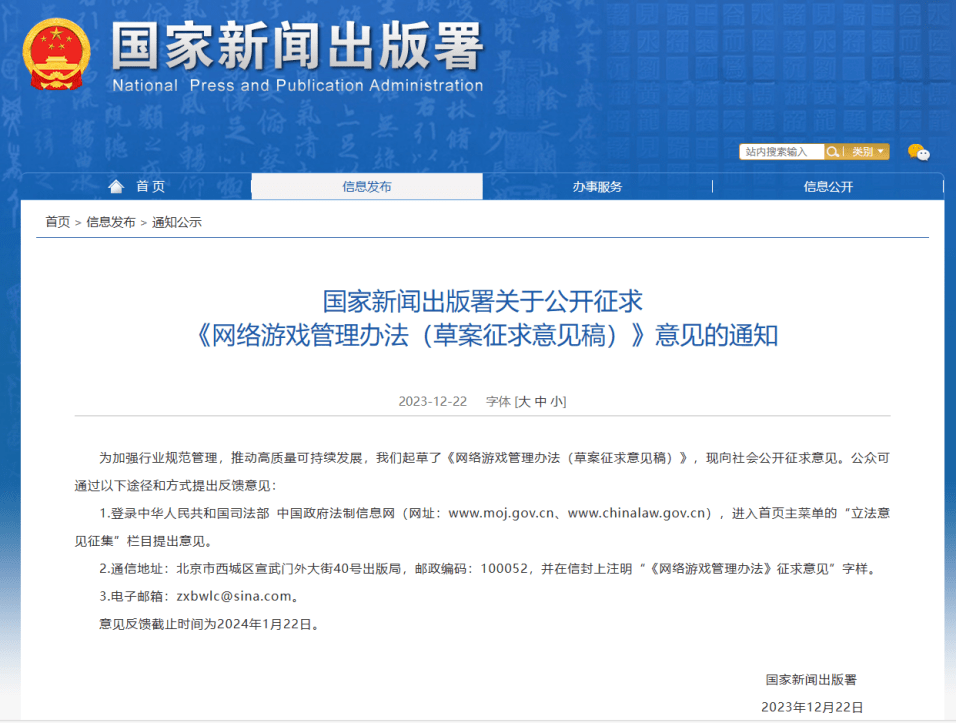Click 首页 in the breadcrumb trail
Screen dimensions: 956x723
[x=57, y=222]
